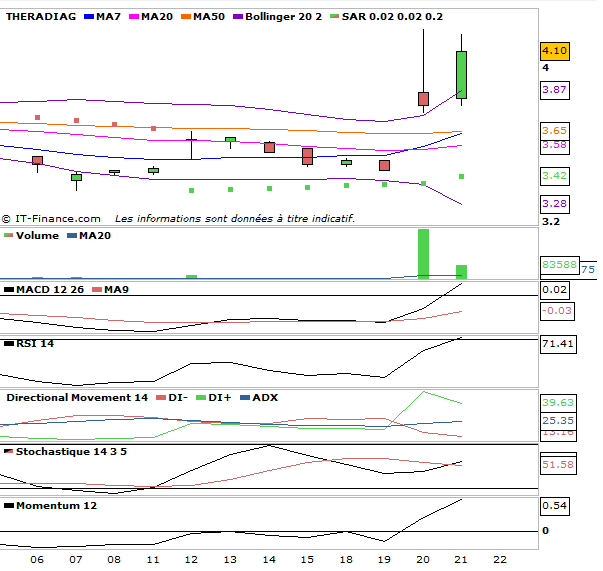Click the orange 3.65 MA50 value box
Image resolution: width=603 pixels, height=571 pixels.
(555, 131)
